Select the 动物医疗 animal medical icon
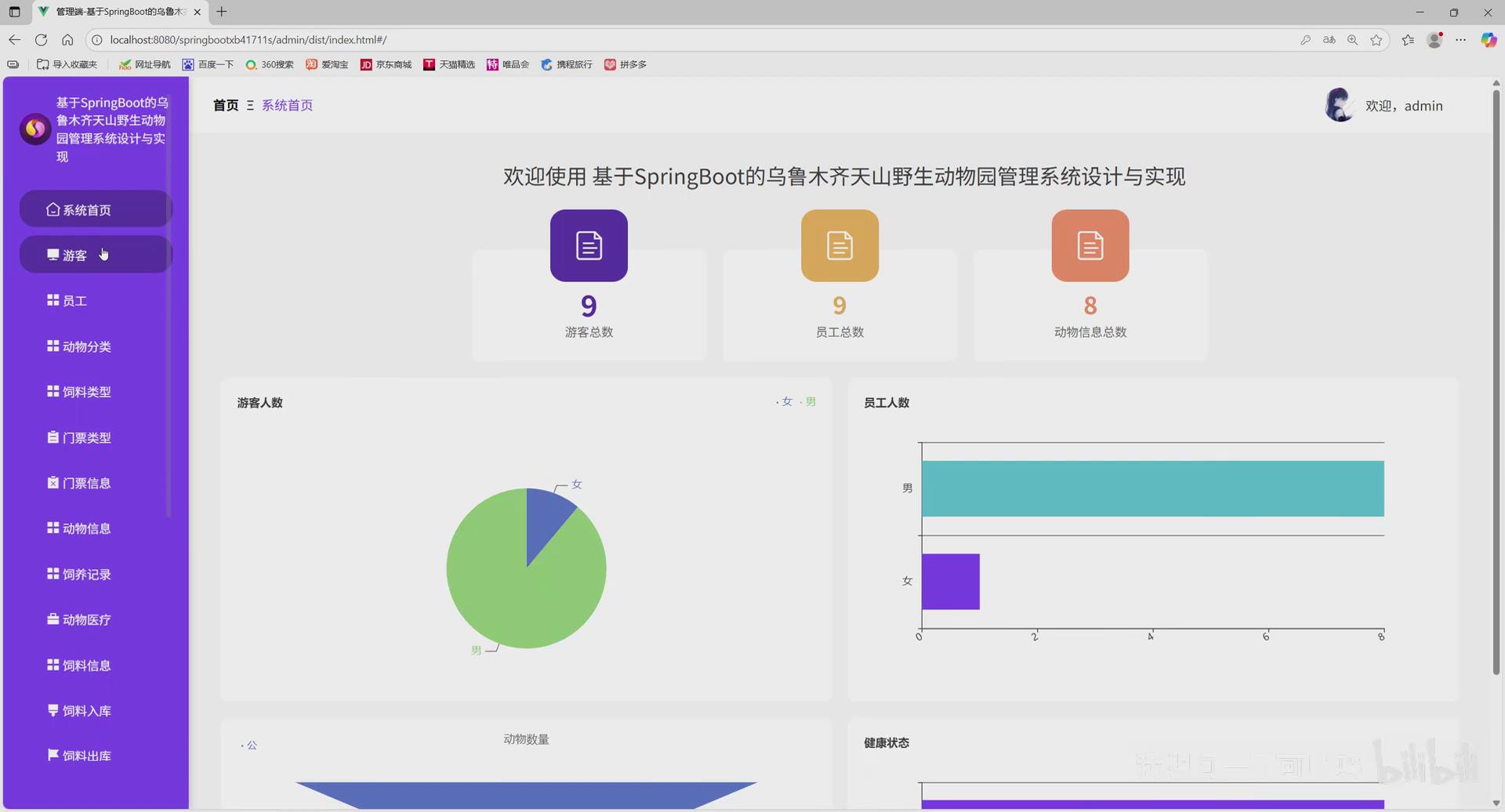1505x812 pixels. (52, 618)
